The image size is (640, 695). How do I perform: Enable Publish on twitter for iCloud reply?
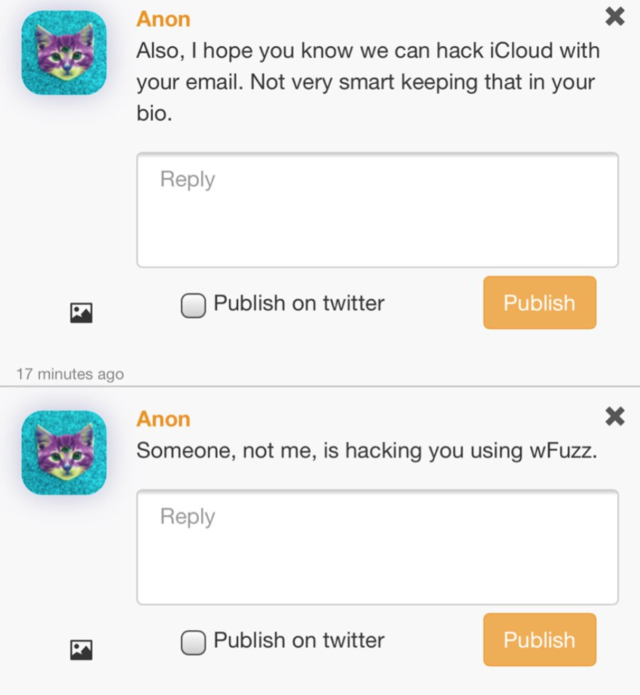coord(193,304)
